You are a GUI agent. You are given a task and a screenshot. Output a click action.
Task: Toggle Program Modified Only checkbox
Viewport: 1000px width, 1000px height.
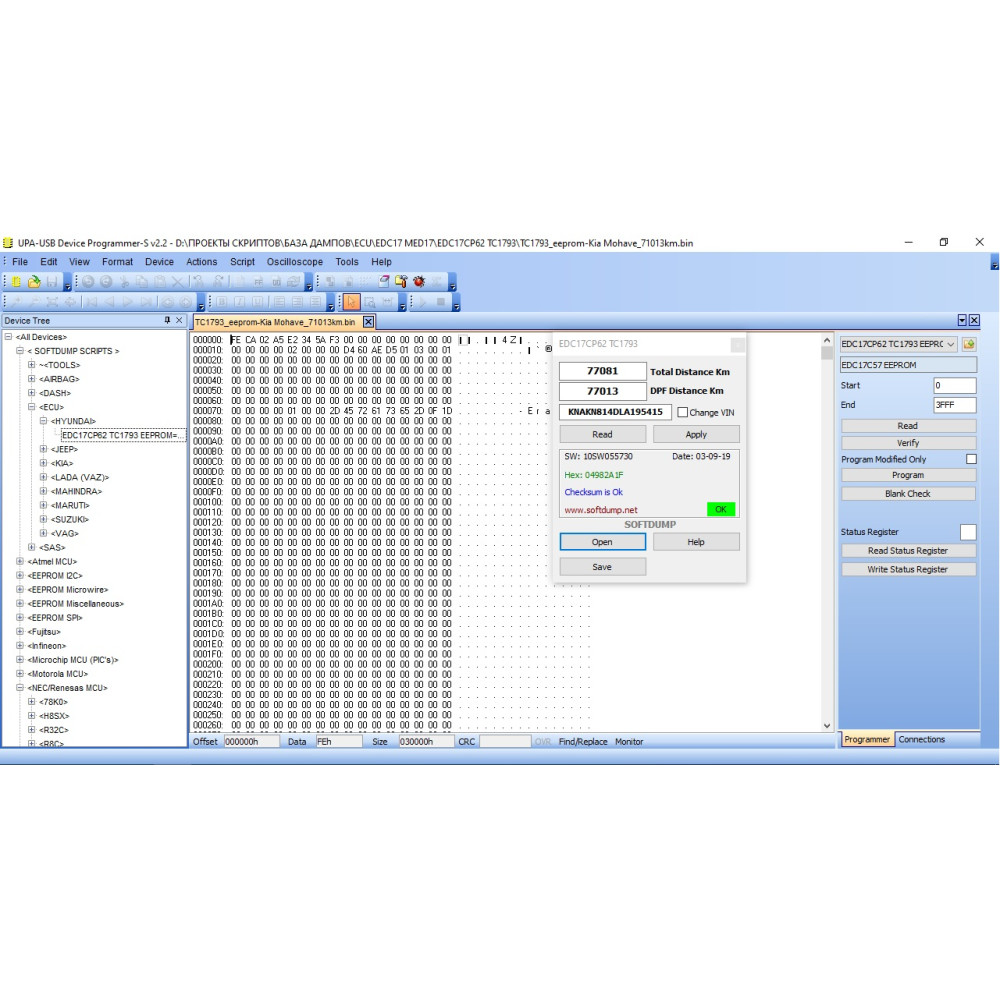pos(971,459)
